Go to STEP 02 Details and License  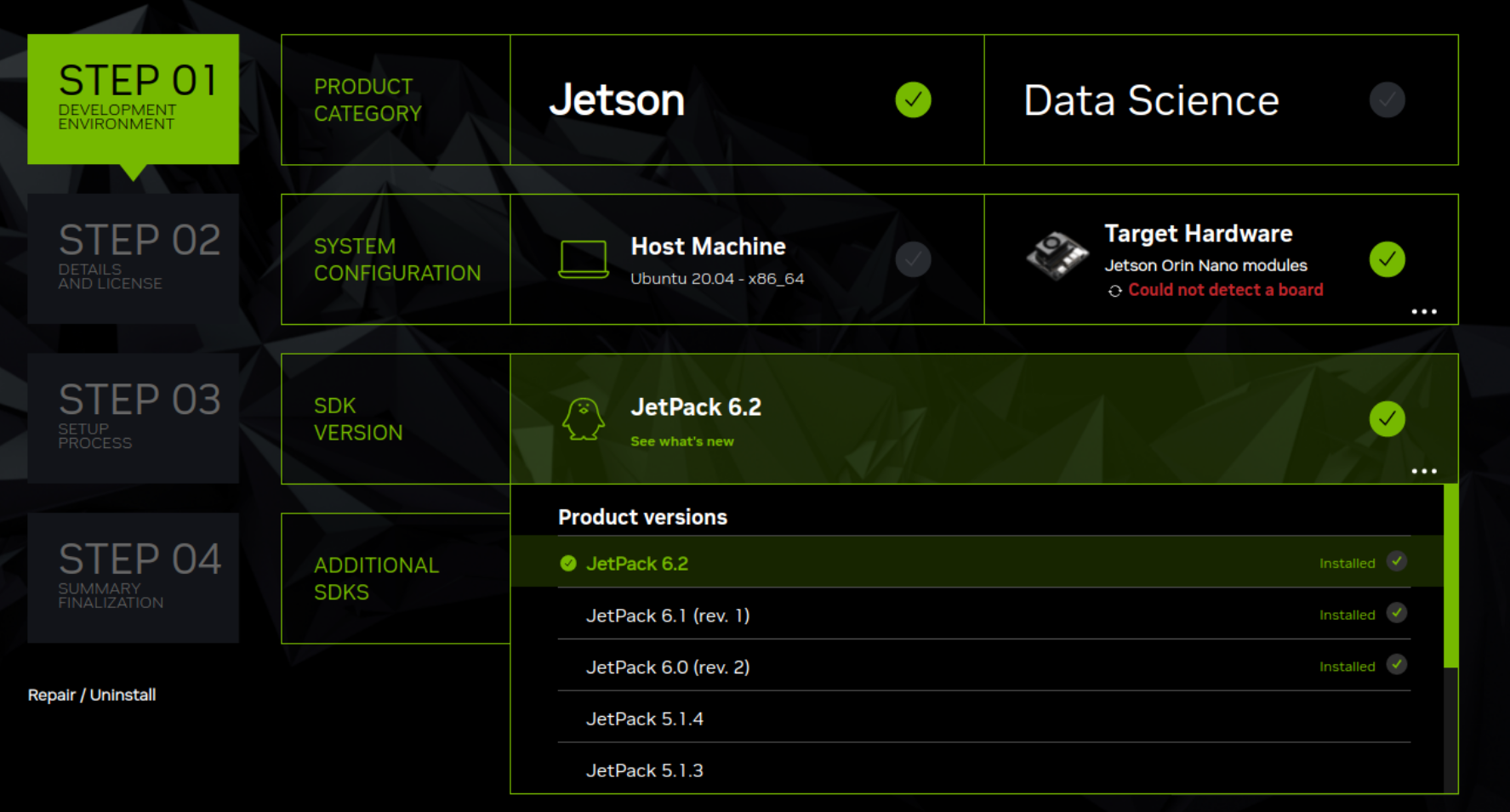pyautogui.click(x=133, y=258)
